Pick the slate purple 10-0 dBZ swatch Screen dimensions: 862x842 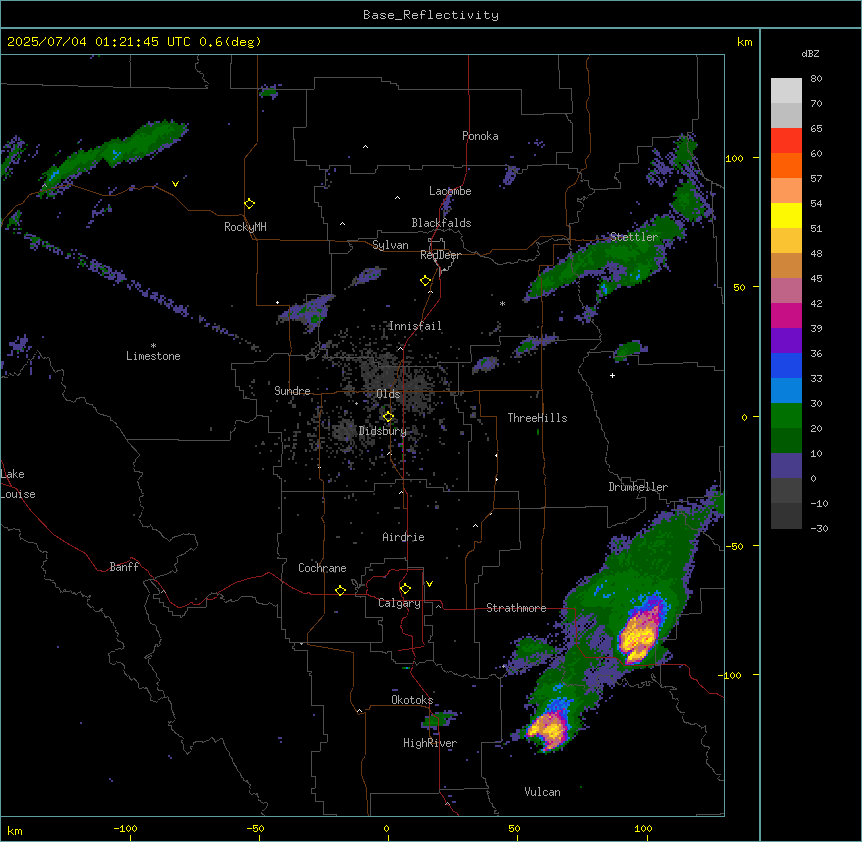[x=786, y=466]
